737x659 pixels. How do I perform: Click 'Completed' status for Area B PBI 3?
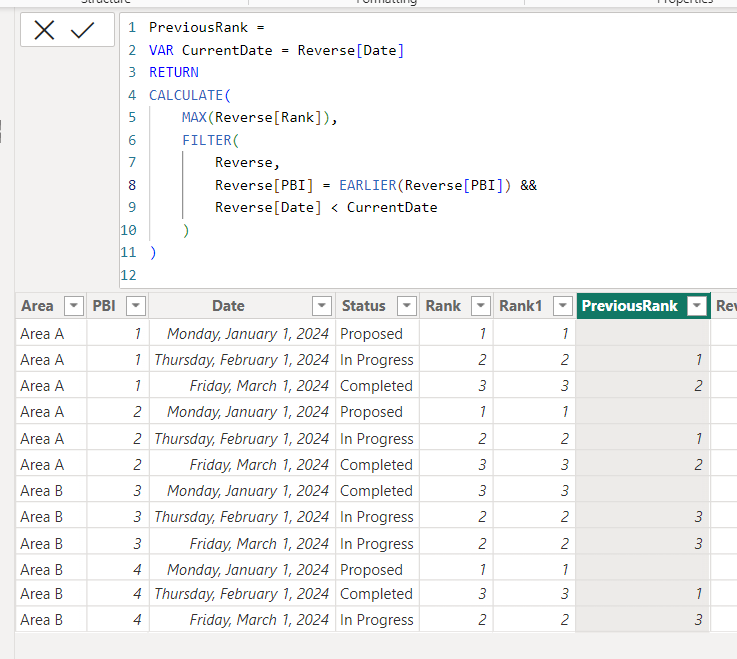tap(376, 491)
